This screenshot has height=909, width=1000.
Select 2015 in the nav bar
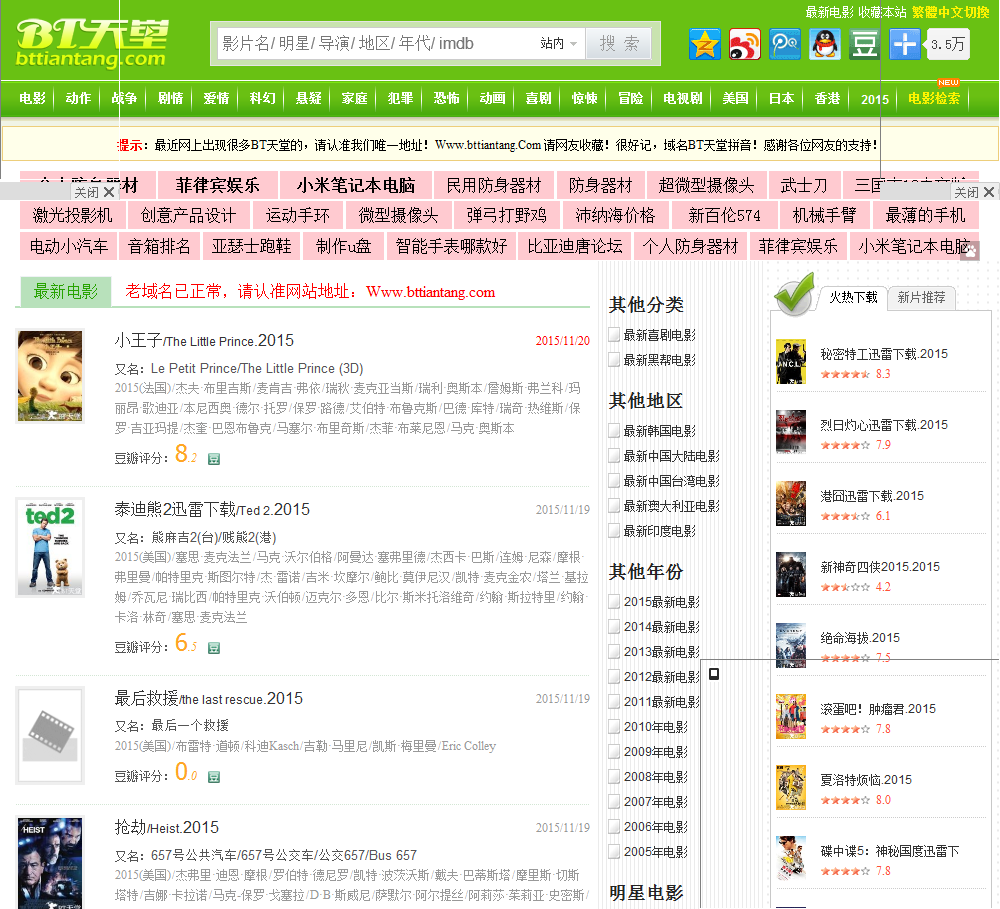[x=874, y=99]
